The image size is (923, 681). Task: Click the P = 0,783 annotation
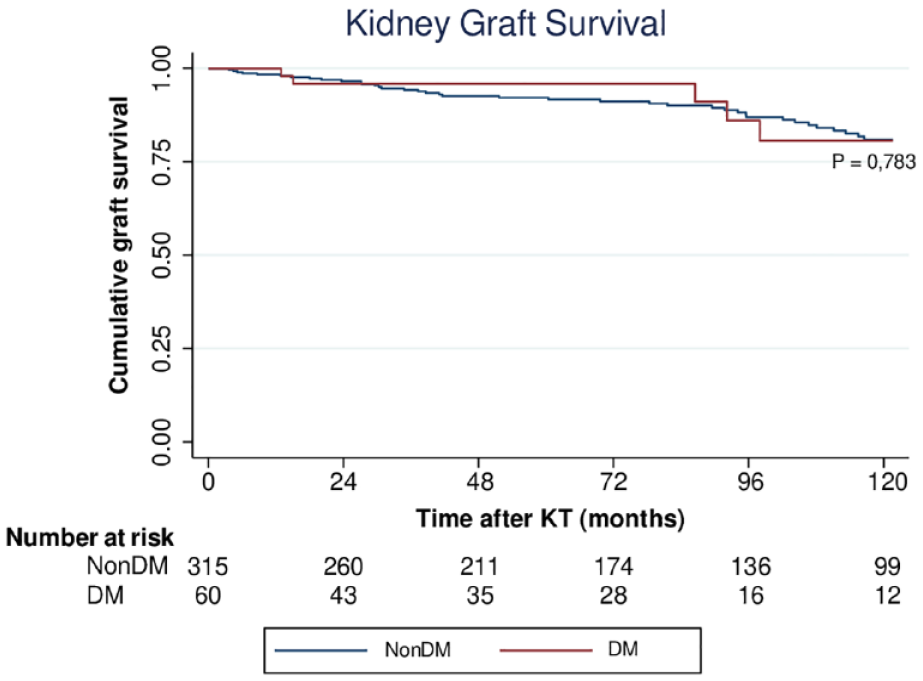click(x=874, y=160)
